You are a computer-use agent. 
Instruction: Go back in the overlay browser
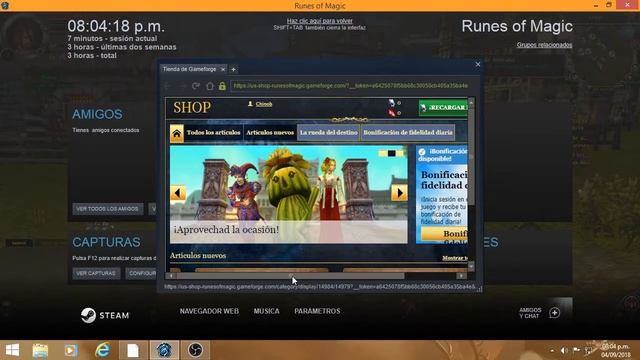[167, 86]
